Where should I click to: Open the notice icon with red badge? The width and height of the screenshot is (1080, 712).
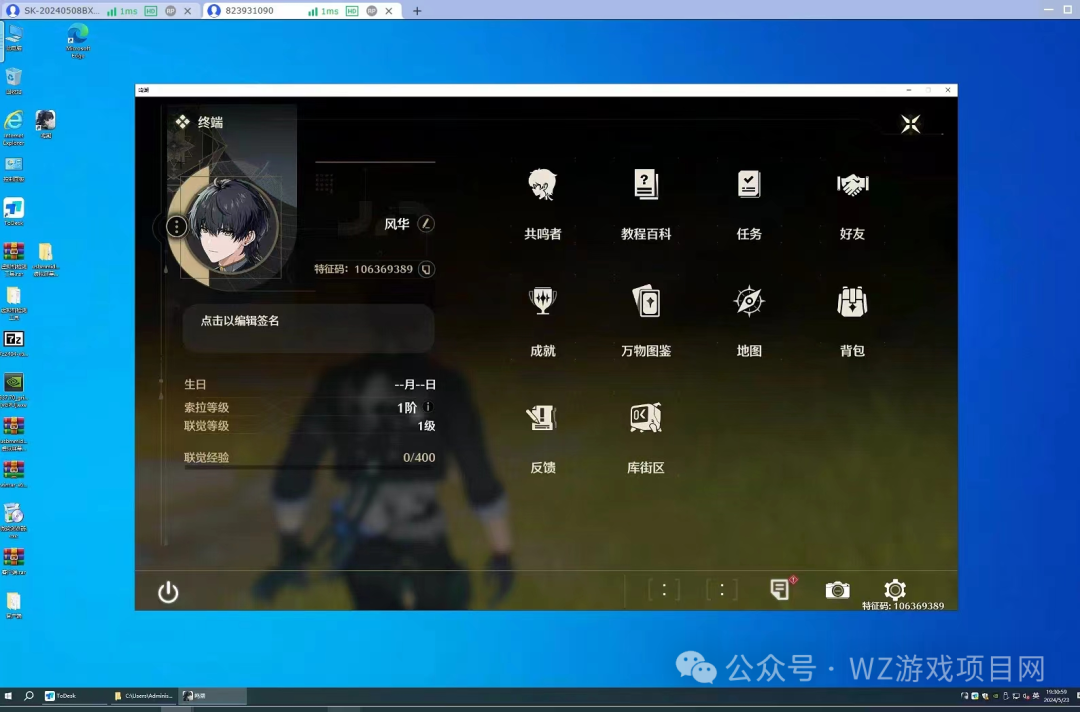click(780, 590)
